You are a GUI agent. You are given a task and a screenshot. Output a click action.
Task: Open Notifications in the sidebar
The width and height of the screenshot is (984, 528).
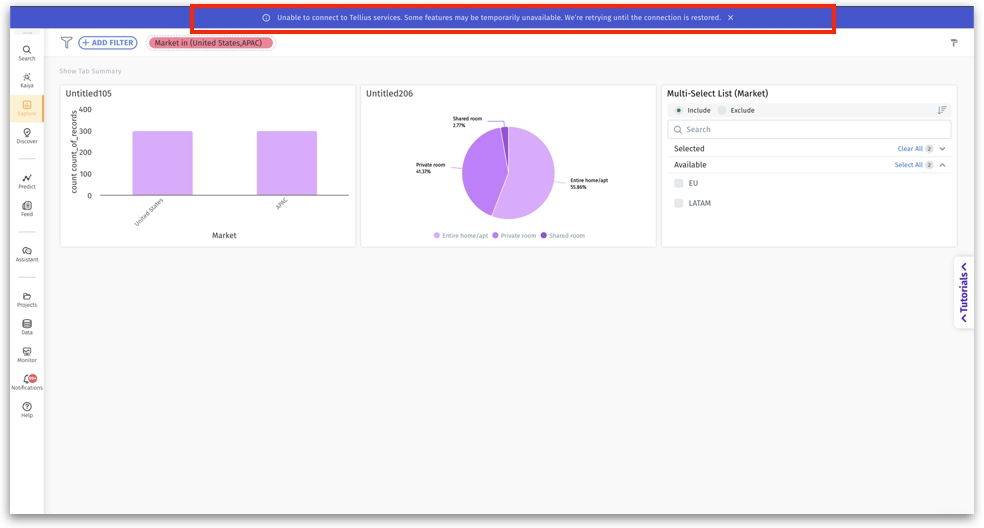click(27, 382)
